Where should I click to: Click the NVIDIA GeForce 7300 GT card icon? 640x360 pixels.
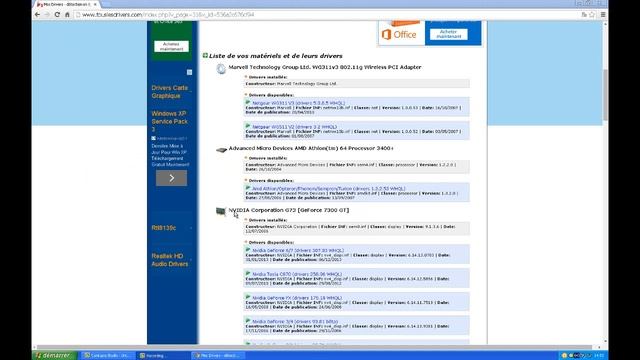(x=220, y=211)
